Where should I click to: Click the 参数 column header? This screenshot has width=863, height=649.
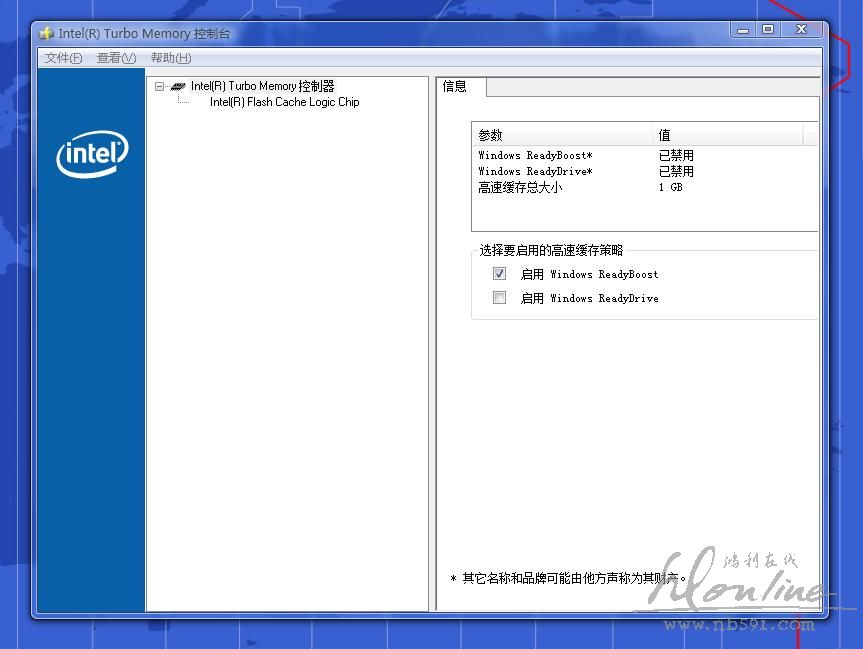point(562,135)
